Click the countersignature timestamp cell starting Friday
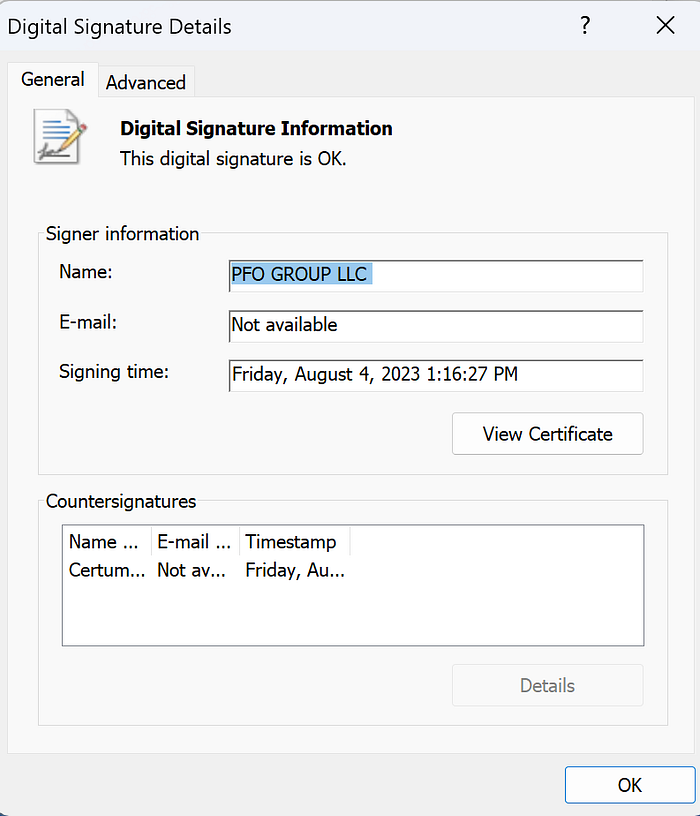700x816 pixels. coord(295,571)
